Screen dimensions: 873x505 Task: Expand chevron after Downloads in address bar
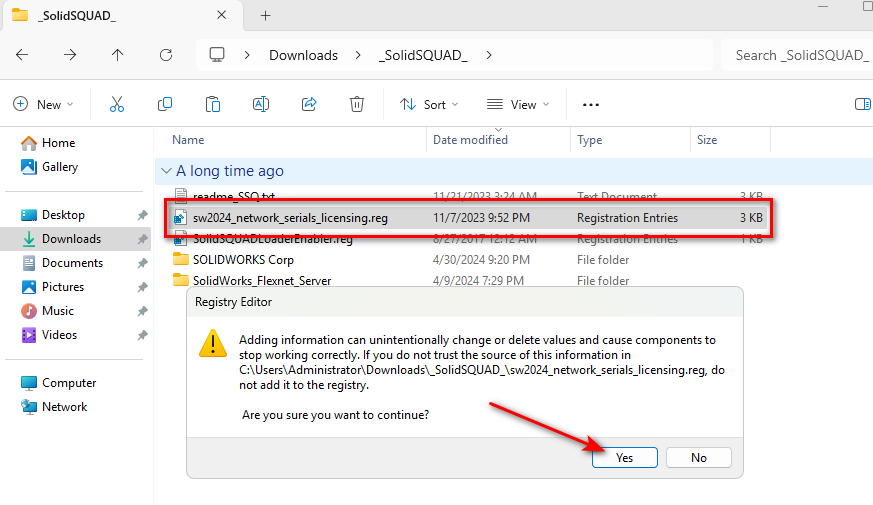tap(358, 55)
